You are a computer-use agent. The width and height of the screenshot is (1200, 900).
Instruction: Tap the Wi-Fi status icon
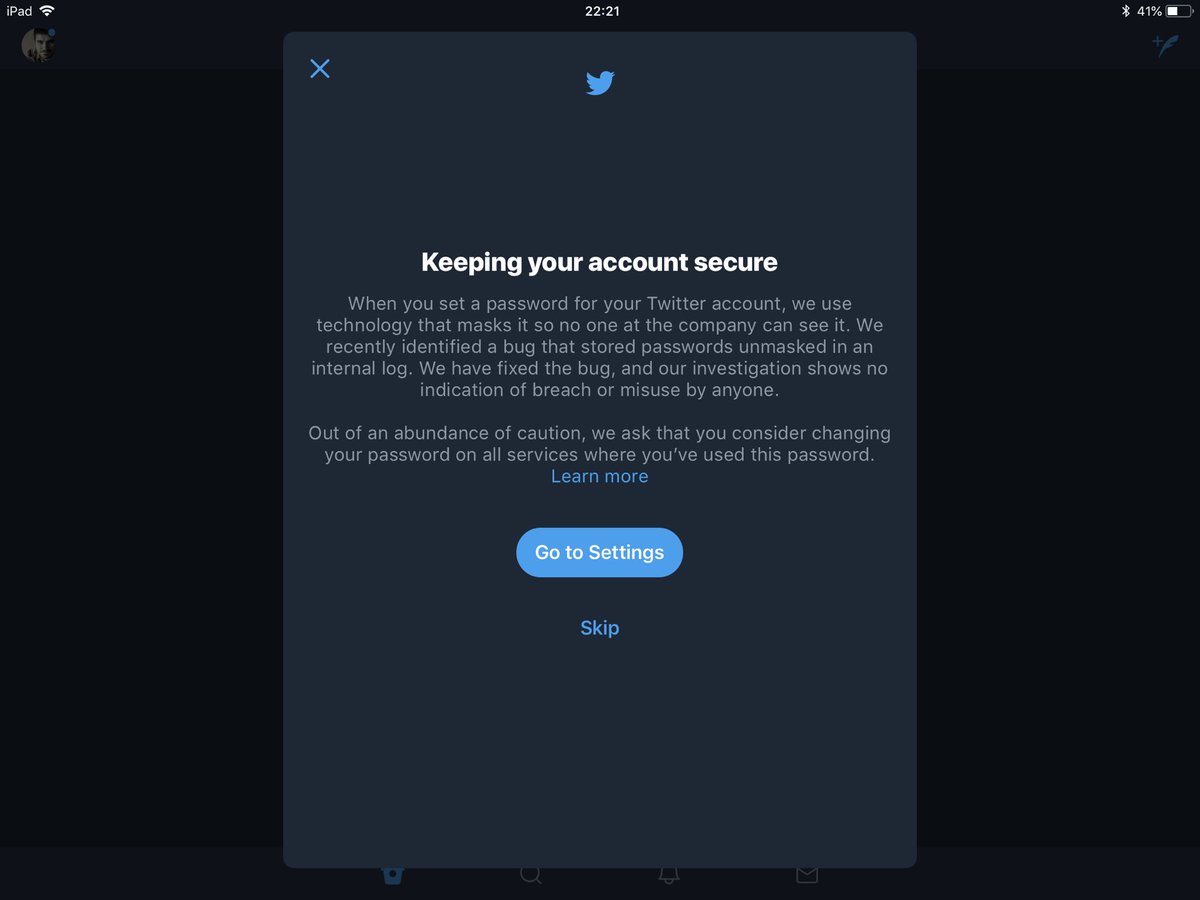pyautogui.click(x=47, y=11)
